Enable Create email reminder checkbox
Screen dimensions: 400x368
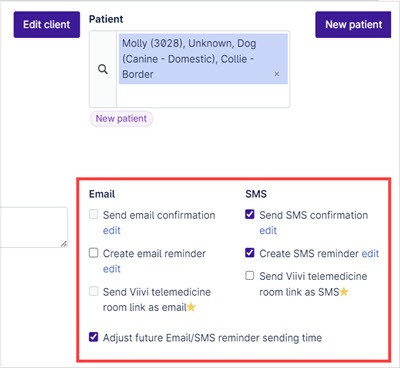click(94, 253)
